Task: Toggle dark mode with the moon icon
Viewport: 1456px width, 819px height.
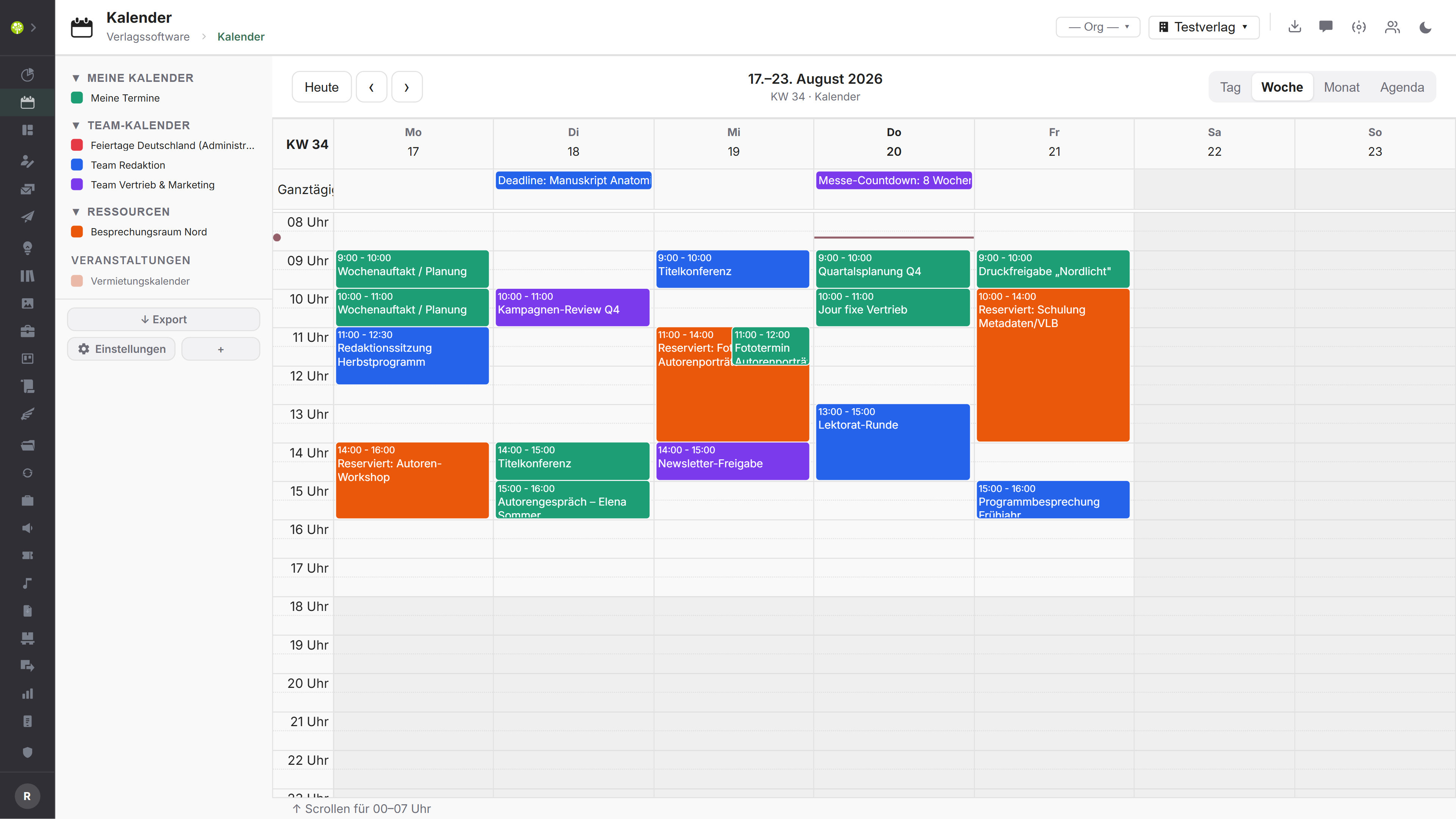Action: tap(1426, 27)
